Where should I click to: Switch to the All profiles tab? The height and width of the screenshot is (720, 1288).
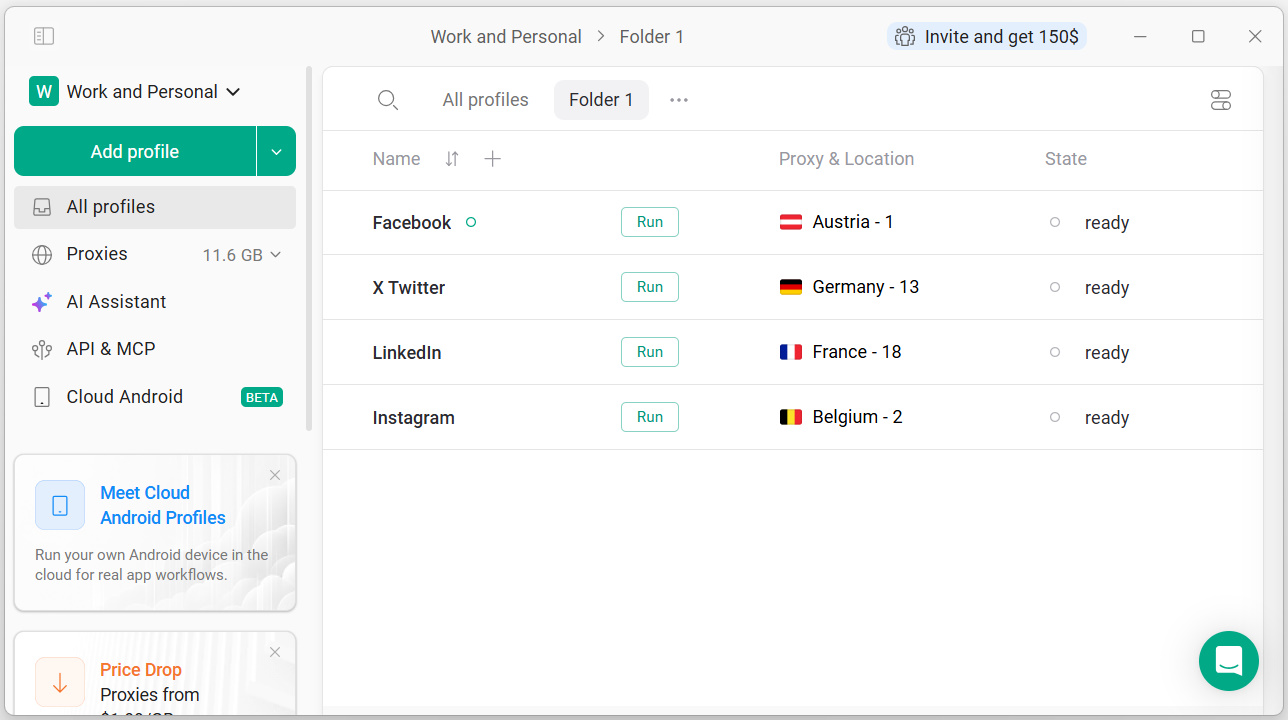tap(485, 100)
